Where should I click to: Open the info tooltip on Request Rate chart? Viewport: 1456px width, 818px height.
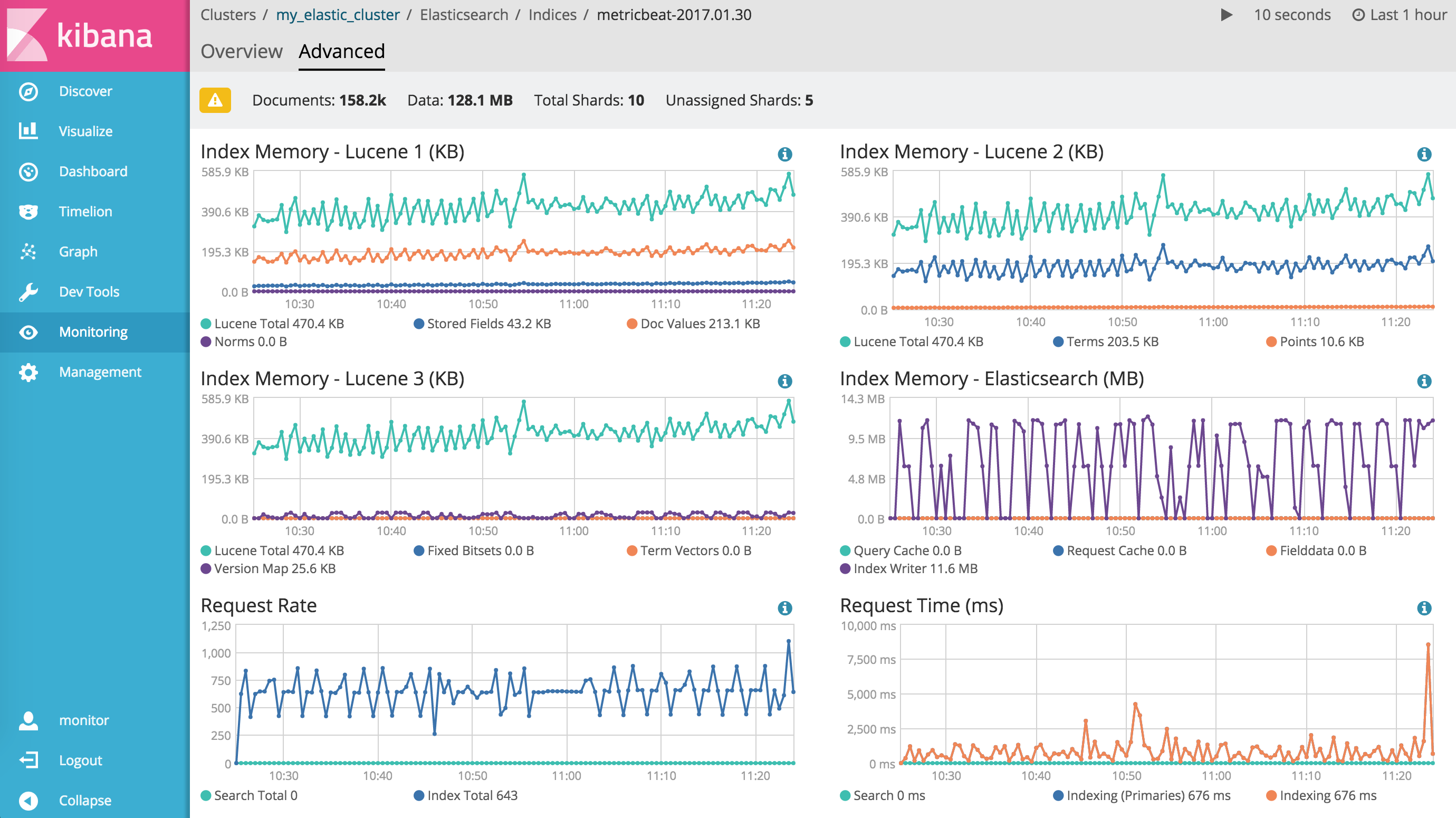pos(784,608)
